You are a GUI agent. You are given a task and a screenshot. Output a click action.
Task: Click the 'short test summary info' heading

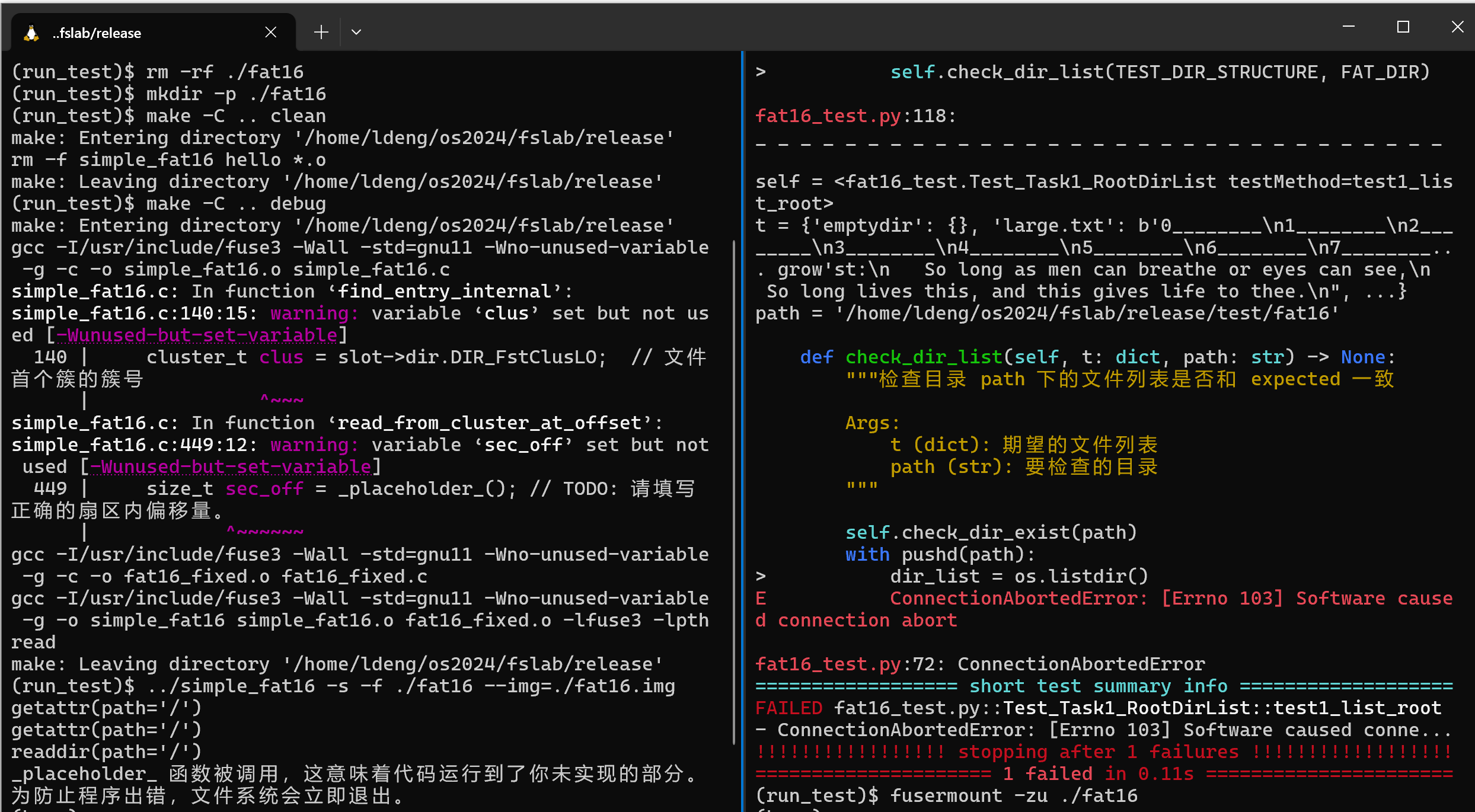(x=1098, y=686)
